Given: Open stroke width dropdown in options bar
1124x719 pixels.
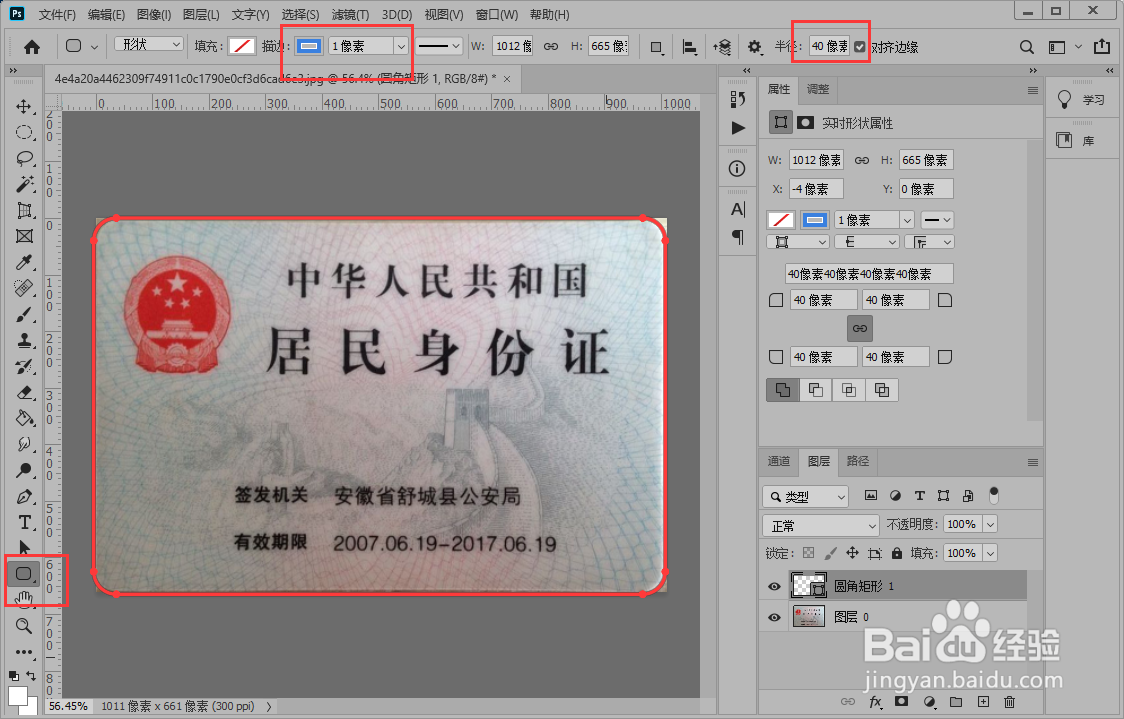Looking at the screenshot, I should [x=401, y=47].
